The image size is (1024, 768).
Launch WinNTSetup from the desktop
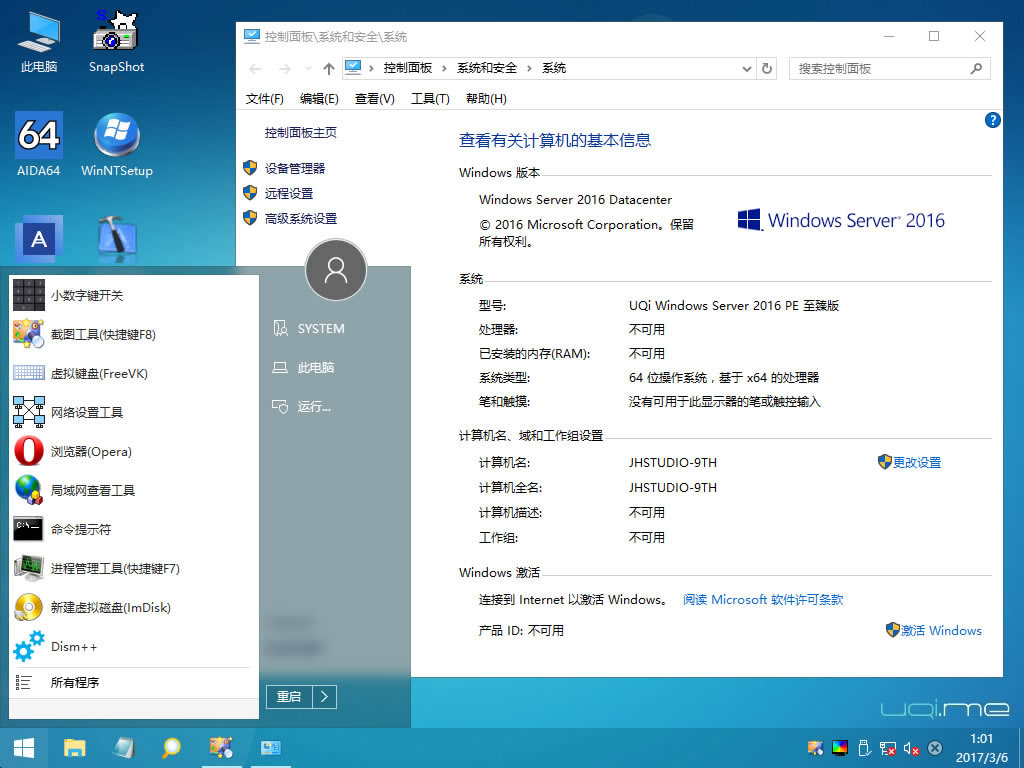click(117, 144)
